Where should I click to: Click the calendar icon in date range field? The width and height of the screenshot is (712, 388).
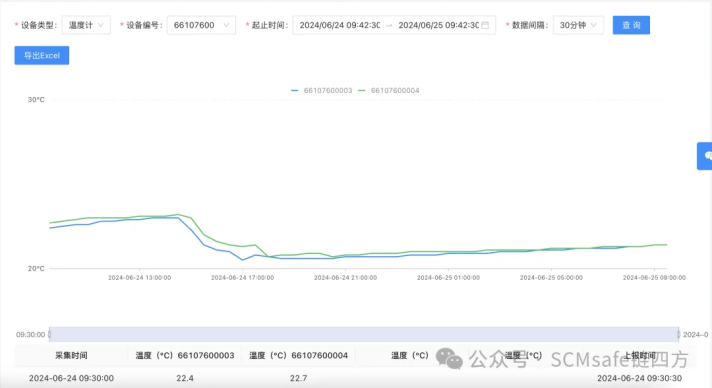tap(485, 25)
